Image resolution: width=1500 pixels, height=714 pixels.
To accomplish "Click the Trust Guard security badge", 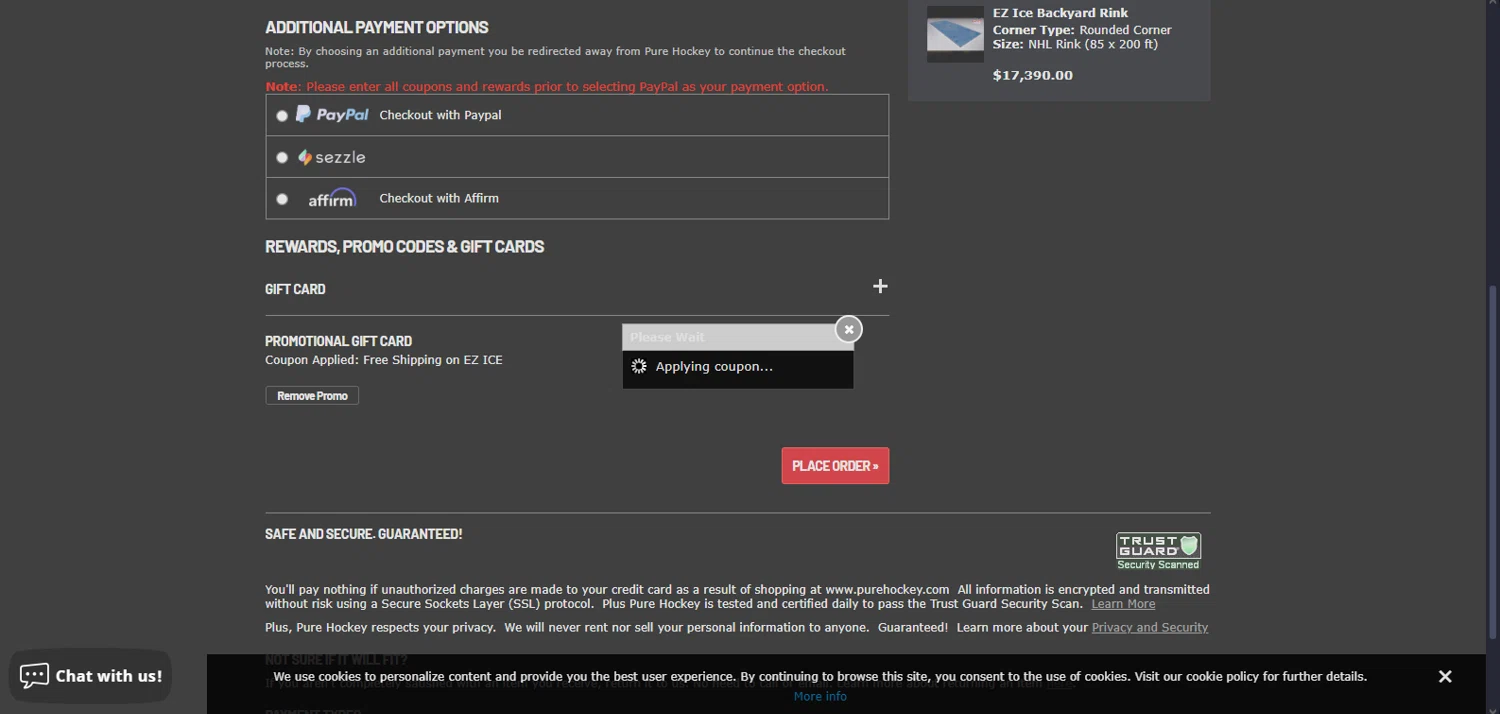I will [1158, 551].
